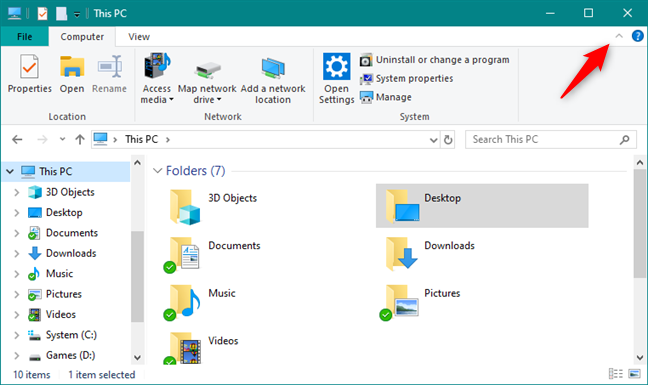Click the Refresh button
Image resolution: width=648 pixels, height=385 pixels.
(x=448, y=140)
